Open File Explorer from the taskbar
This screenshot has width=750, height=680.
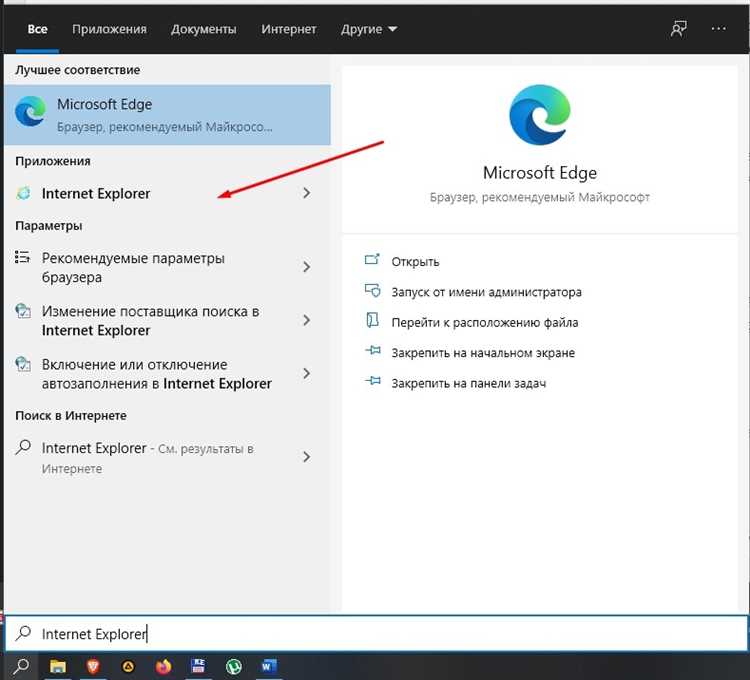point(58,665)
